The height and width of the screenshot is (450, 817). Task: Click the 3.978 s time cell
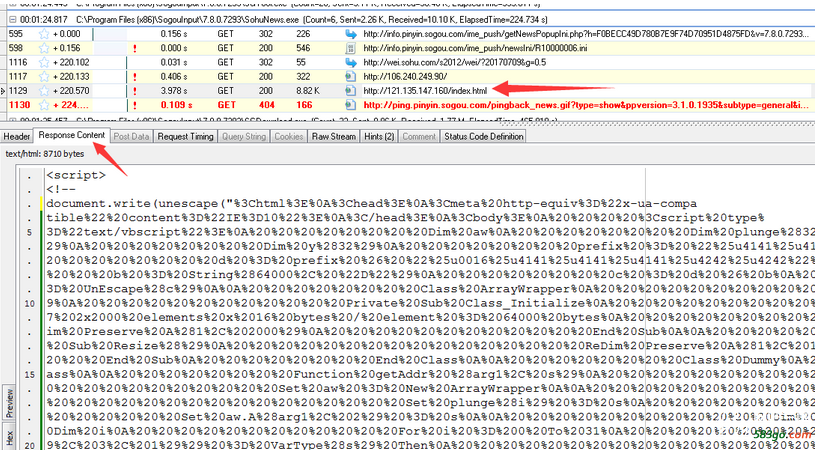[174, 91]
